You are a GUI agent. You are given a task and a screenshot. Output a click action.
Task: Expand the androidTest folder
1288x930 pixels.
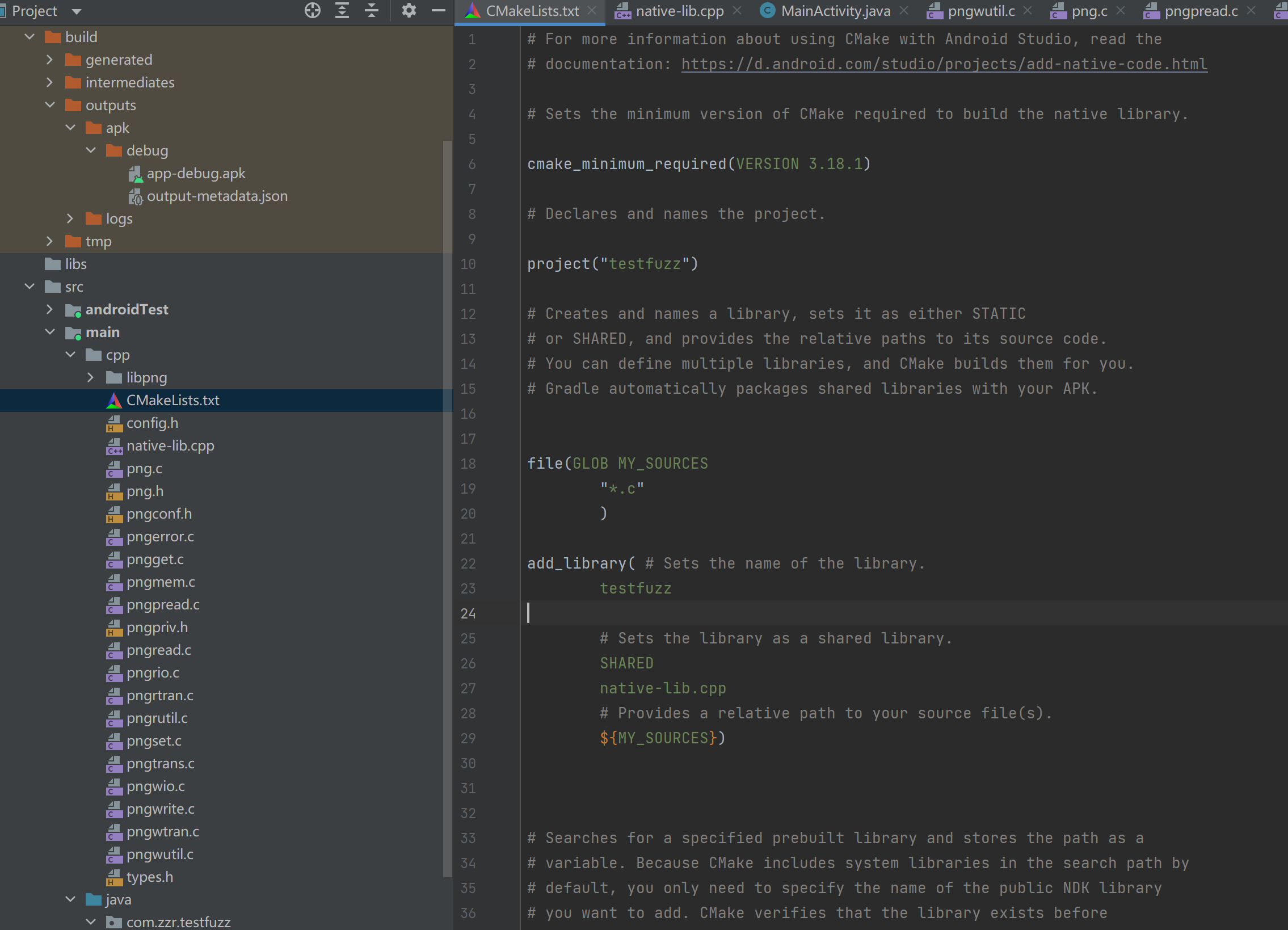click(50, 309)
